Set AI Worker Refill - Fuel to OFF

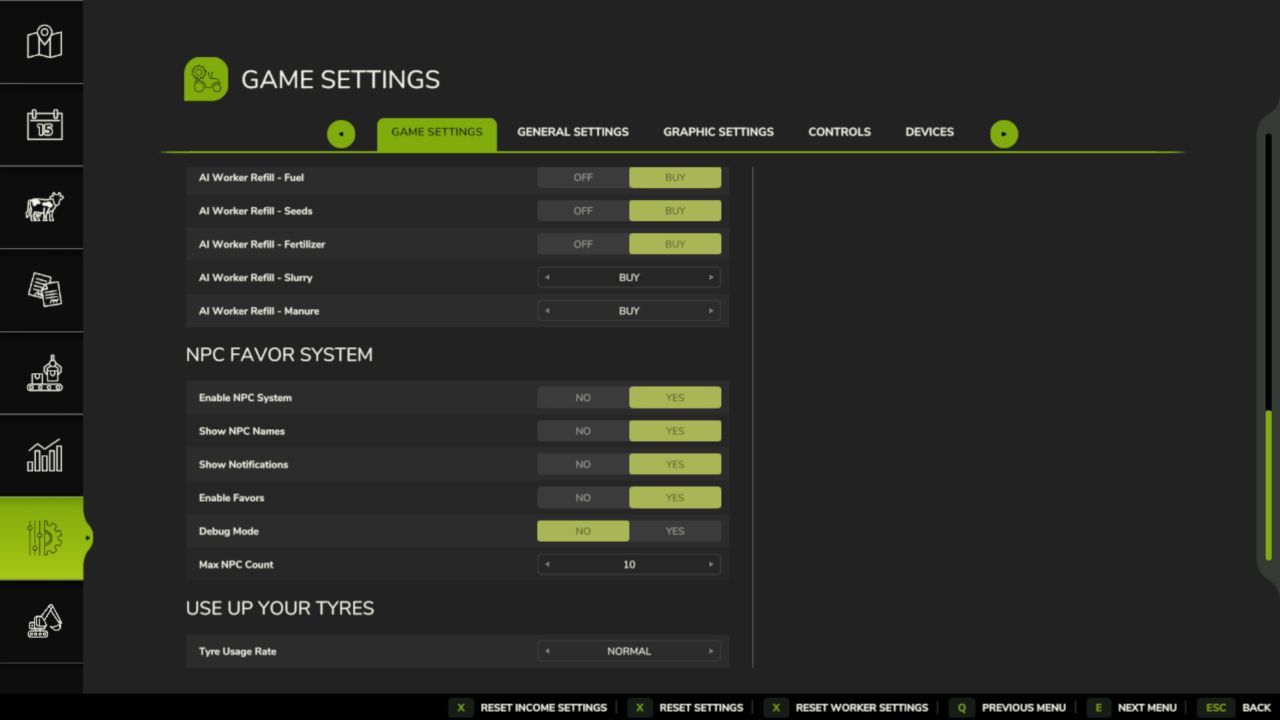[x=583, y=178]
